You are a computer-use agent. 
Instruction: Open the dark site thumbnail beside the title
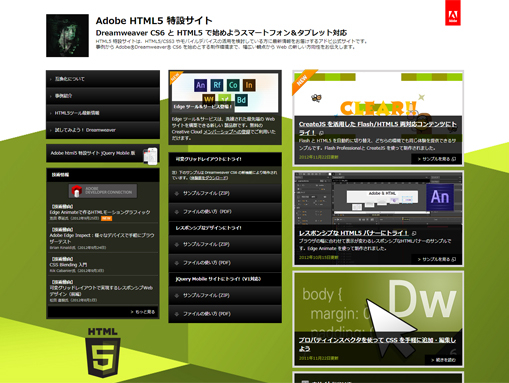pyautogui.click(x=67, y=35)
